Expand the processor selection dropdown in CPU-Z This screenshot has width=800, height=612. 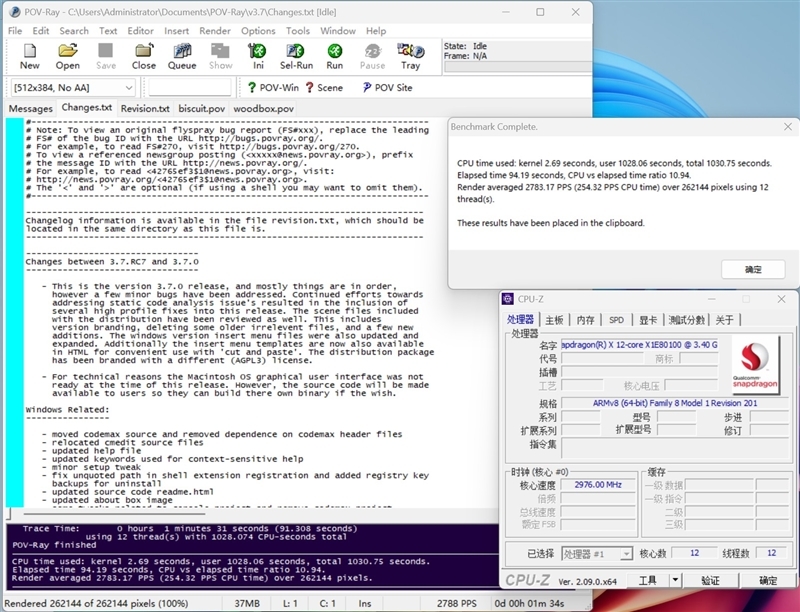(625, 554)
